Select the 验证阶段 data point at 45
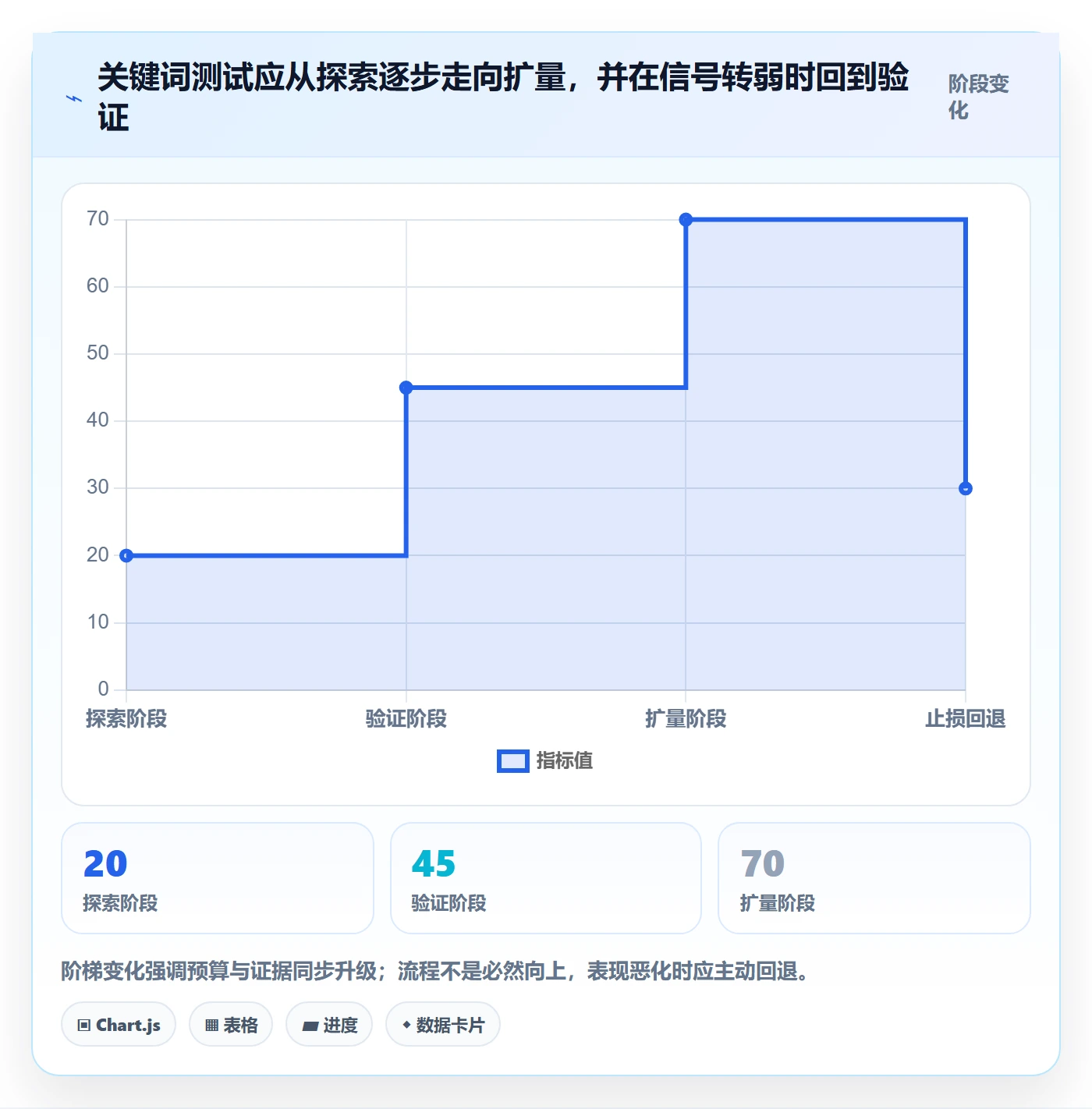The height and width of the screenshot is (1109, 1092). pyautogui.click(x=406, y=388)
